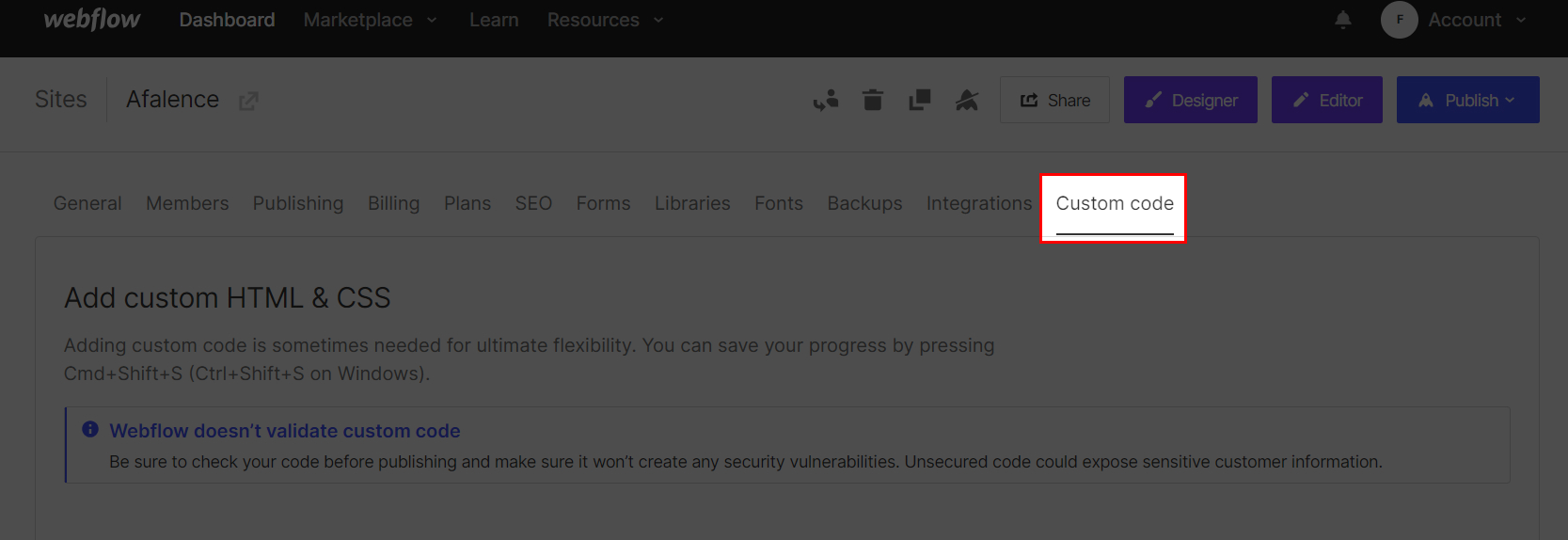Go back to Sites
1568x540 pixels.
[x=61, y=100]
